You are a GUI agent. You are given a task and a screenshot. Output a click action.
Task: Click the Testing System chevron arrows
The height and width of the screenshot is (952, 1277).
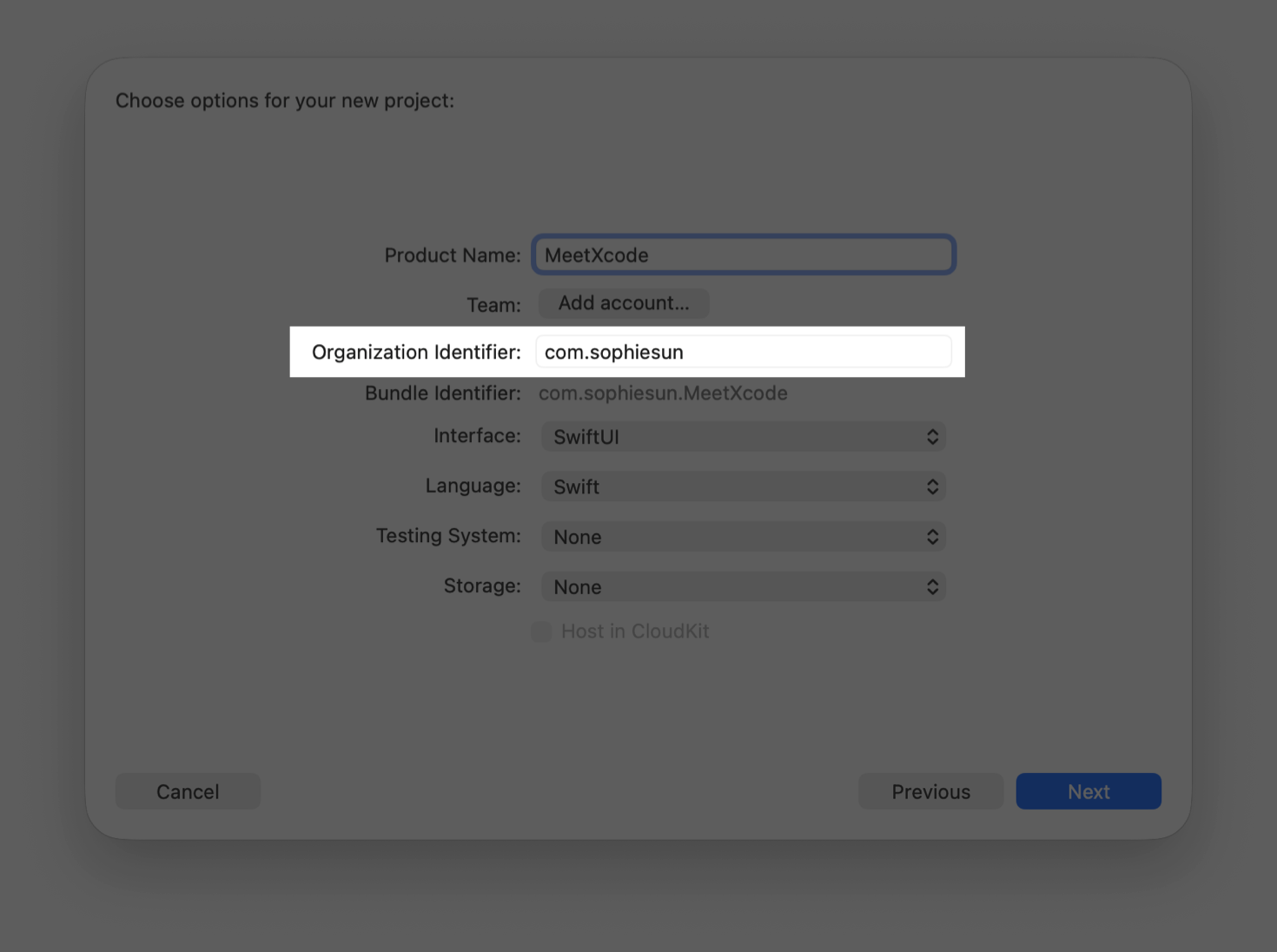pos(932,537)
